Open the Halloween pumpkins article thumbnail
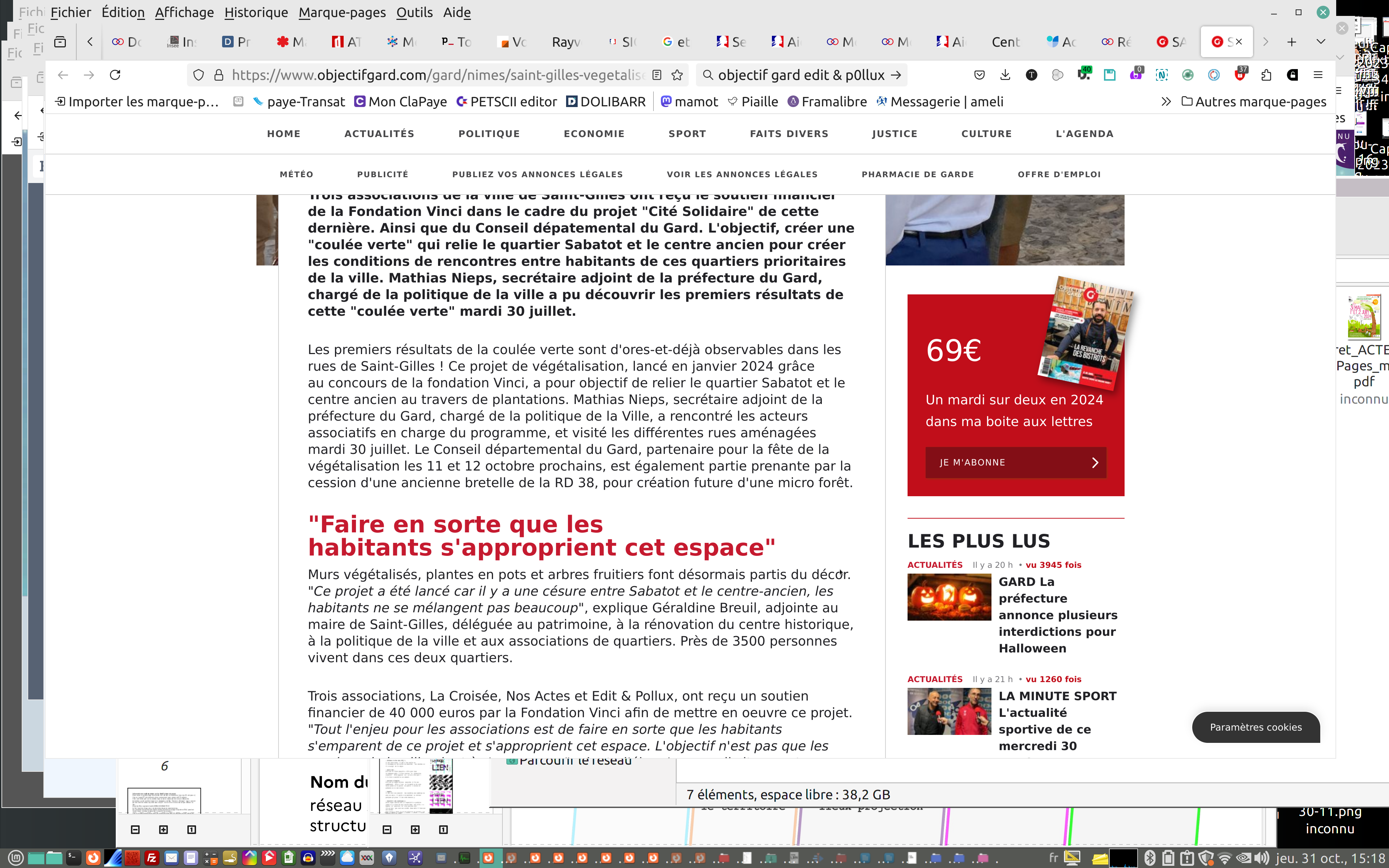 [949, 597]
